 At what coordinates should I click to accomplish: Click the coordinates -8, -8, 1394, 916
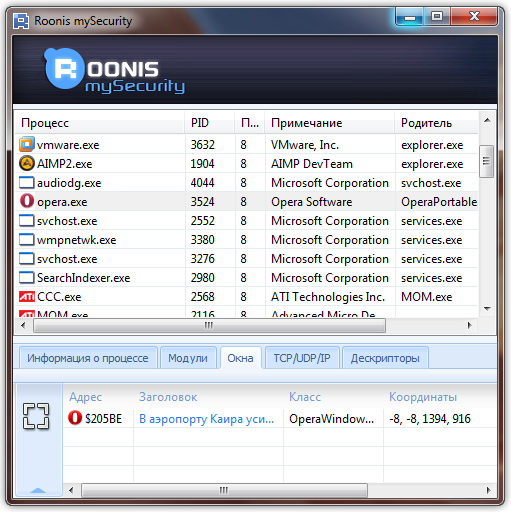coord(430,419)
